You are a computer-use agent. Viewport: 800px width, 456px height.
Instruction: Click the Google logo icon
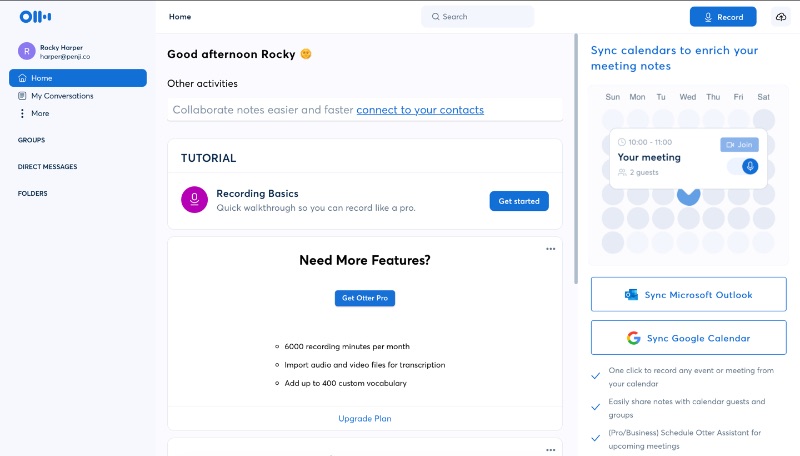pos(633,338)
